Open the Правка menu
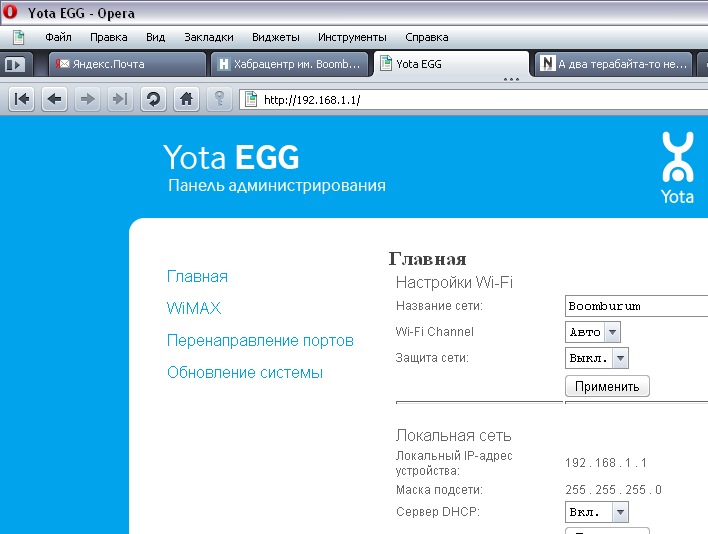The width and height of the screenshot is (708, 534). point(109,37)
